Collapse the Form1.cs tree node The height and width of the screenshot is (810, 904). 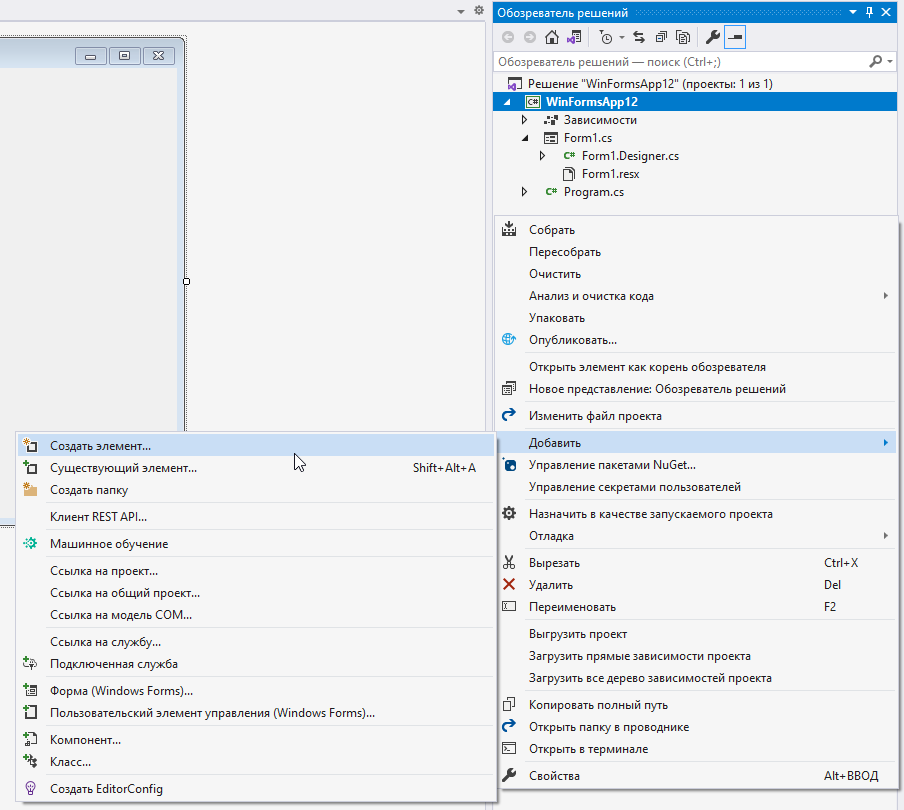point(524,138)
